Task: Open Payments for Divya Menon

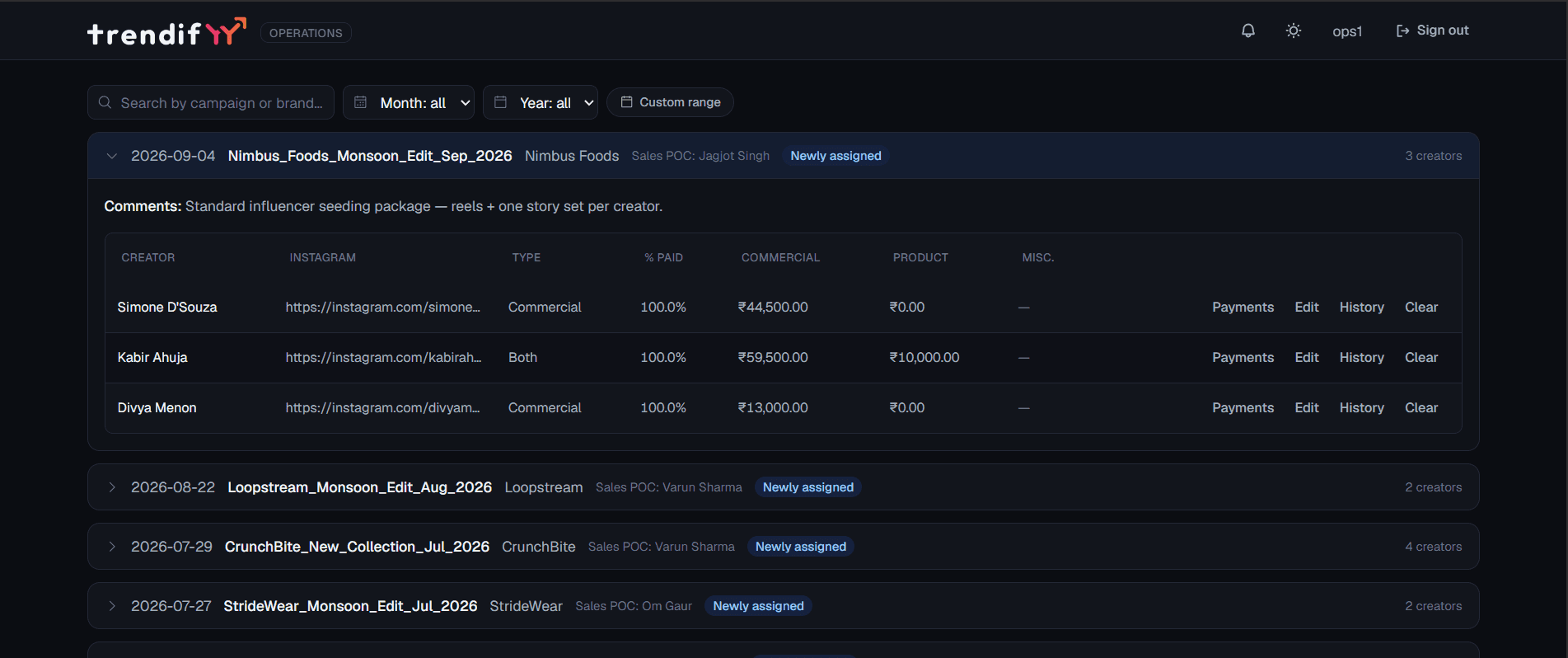Action: coord(1243,407)
